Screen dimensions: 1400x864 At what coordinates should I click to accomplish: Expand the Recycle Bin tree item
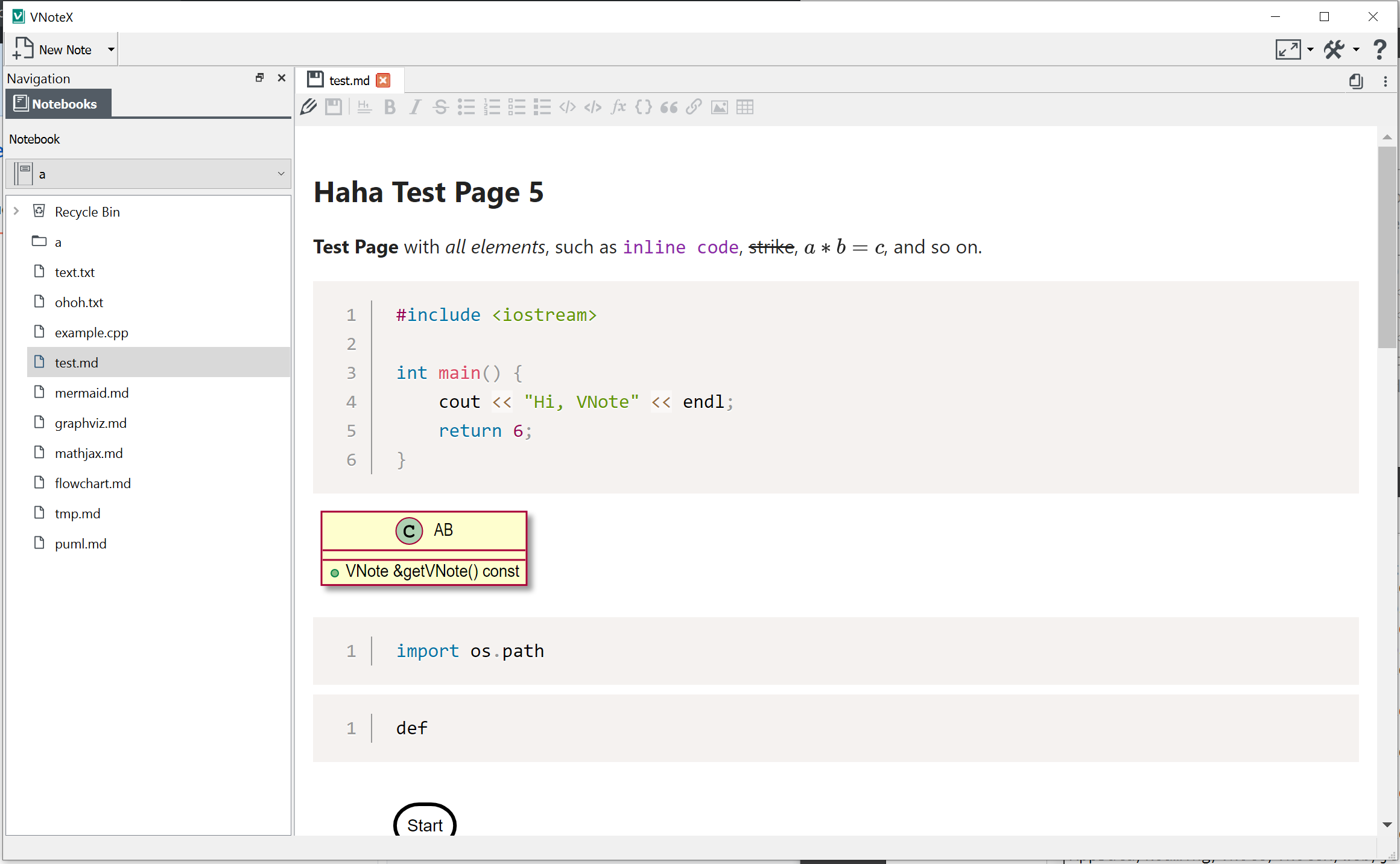tap(16, 211)
